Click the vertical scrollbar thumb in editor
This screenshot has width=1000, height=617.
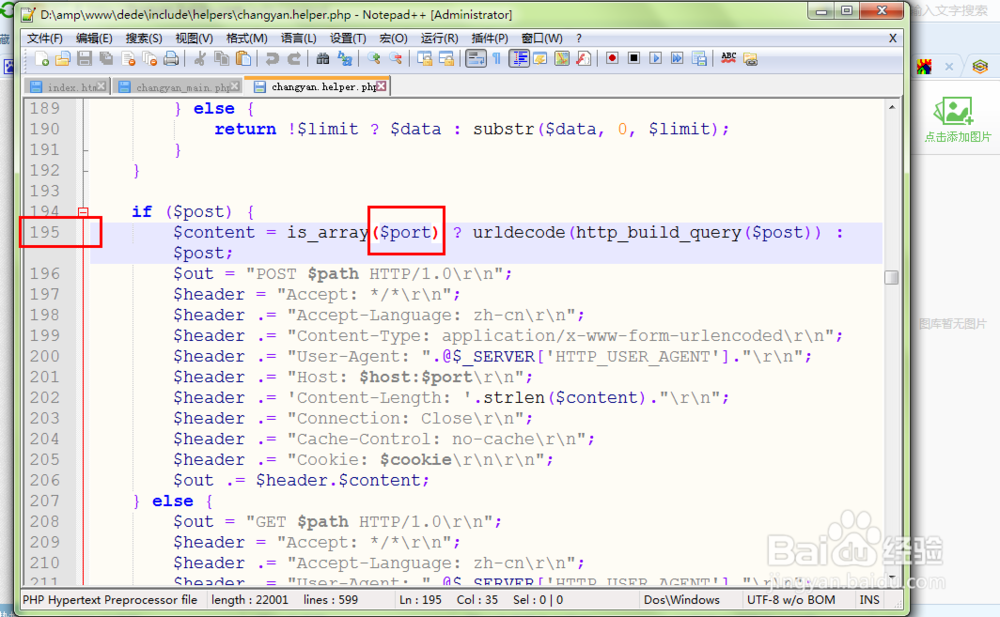point(892,277)
